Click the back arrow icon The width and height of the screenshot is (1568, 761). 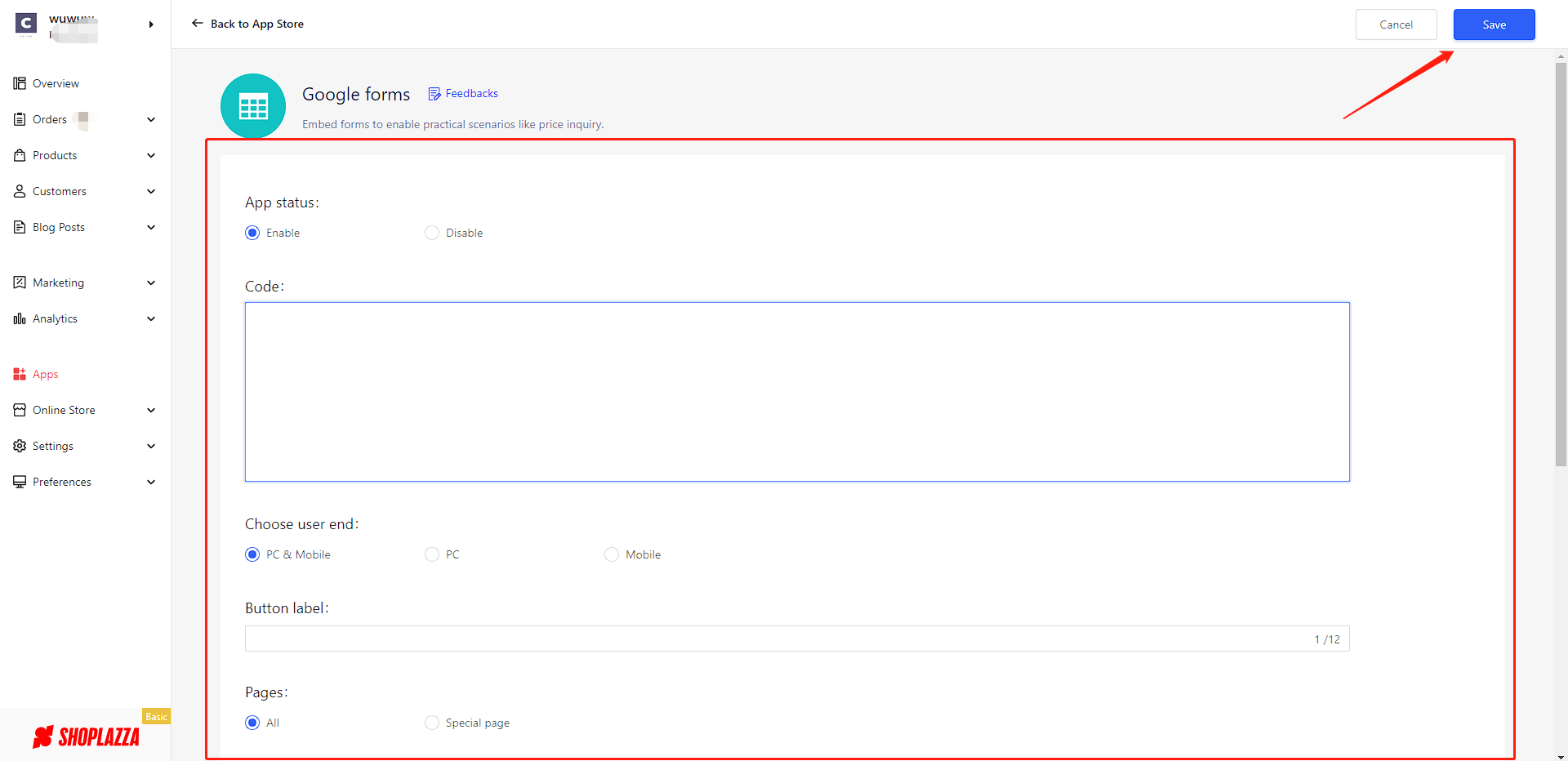197,24
